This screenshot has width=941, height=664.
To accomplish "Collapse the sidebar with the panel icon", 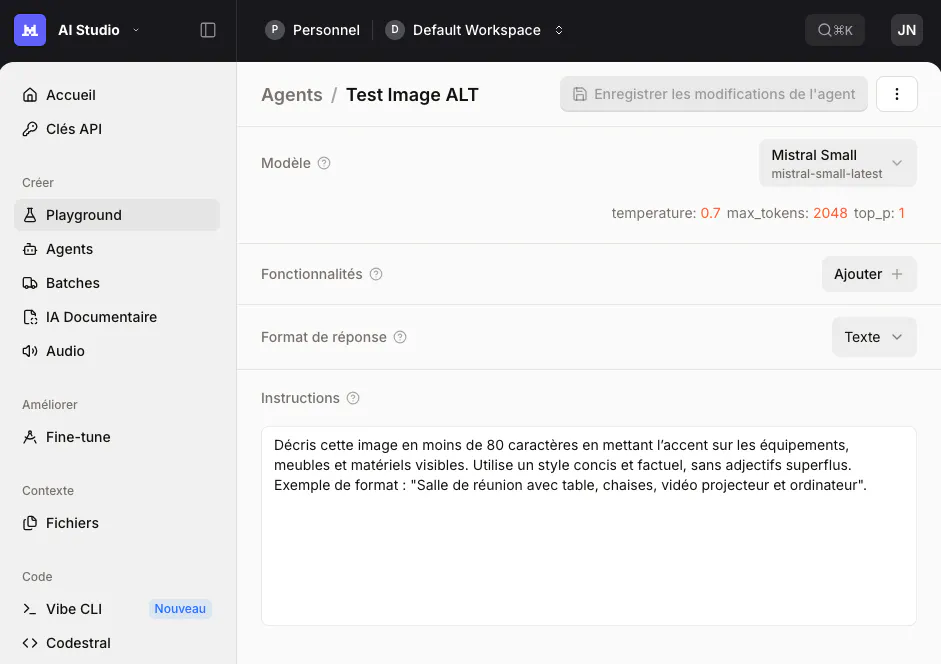I will pyautogui.click(x=207, y=30).
